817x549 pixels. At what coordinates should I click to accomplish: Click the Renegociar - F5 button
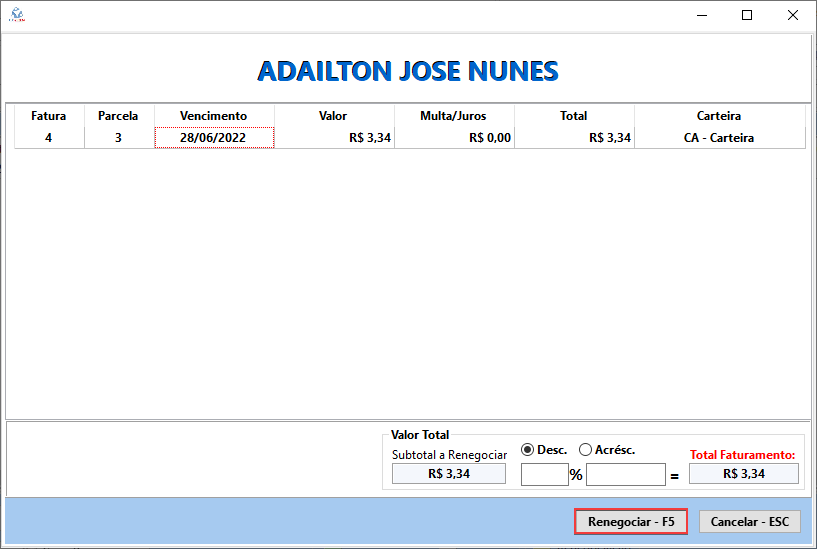pos(631,521)
